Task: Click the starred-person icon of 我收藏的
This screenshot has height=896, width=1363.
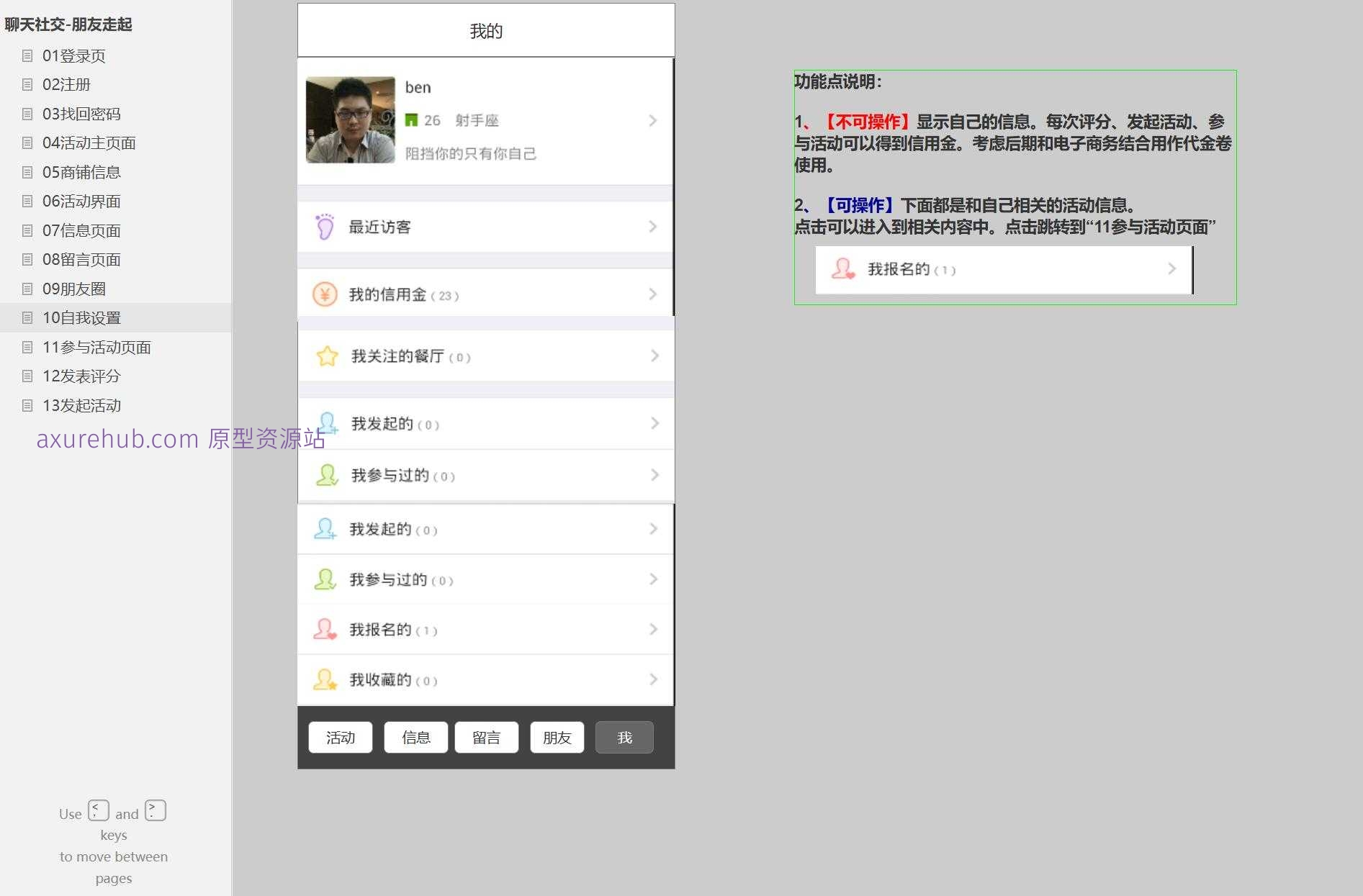Action: pyautogui.click(x=326, y=679)
